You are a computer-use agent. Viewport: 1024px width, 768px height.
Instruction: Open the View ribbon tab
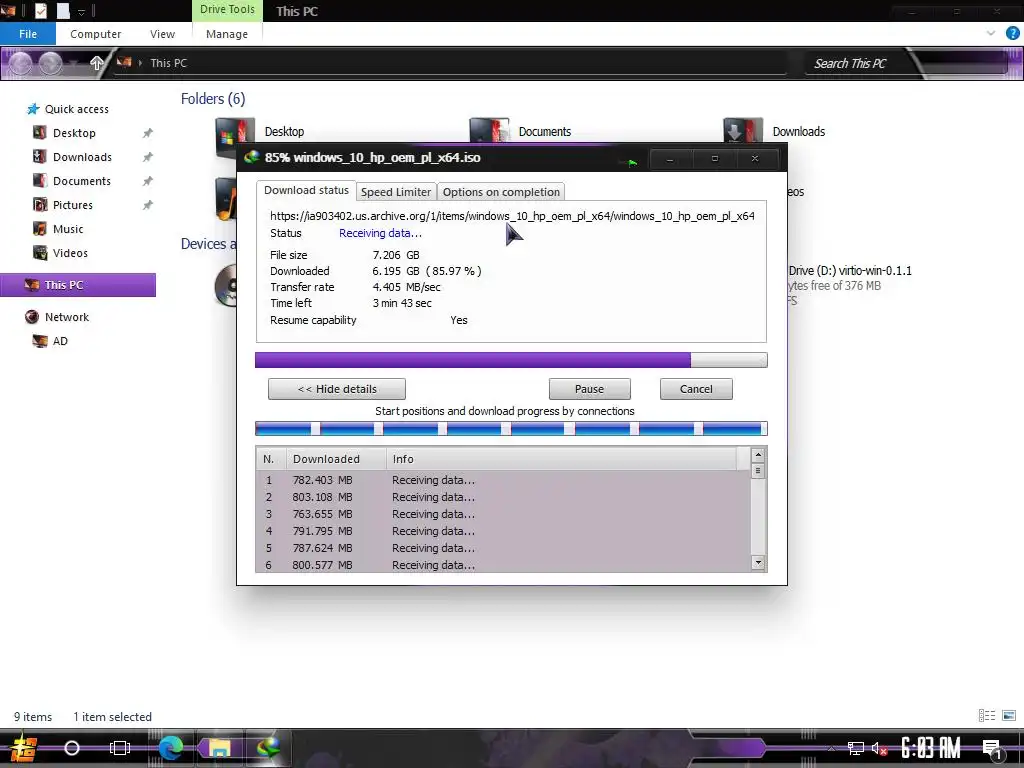(162, 34)
